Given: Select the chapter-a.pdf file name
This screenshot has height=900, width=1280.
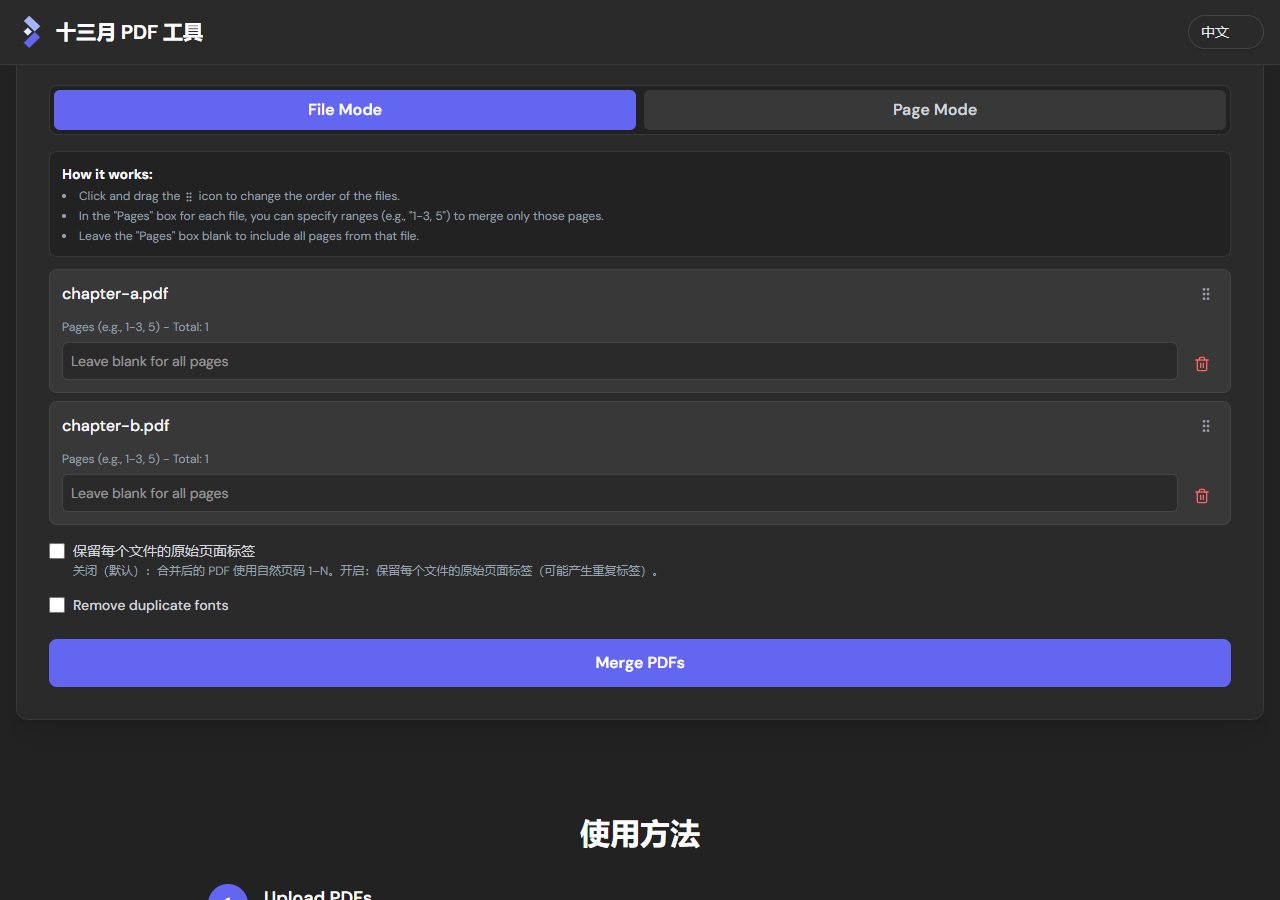Looking at the screenshot, I should pos(115,294).
